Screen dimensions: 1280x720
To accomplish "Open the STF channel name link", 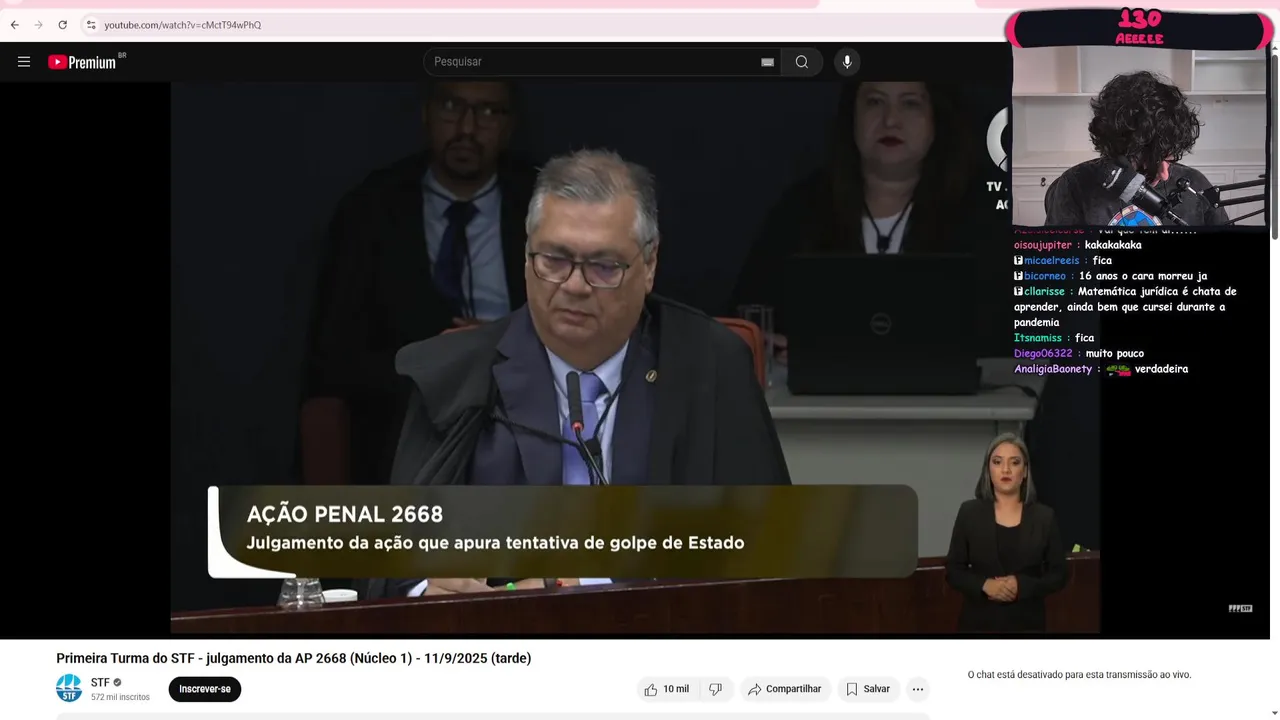I will [100, 683].
